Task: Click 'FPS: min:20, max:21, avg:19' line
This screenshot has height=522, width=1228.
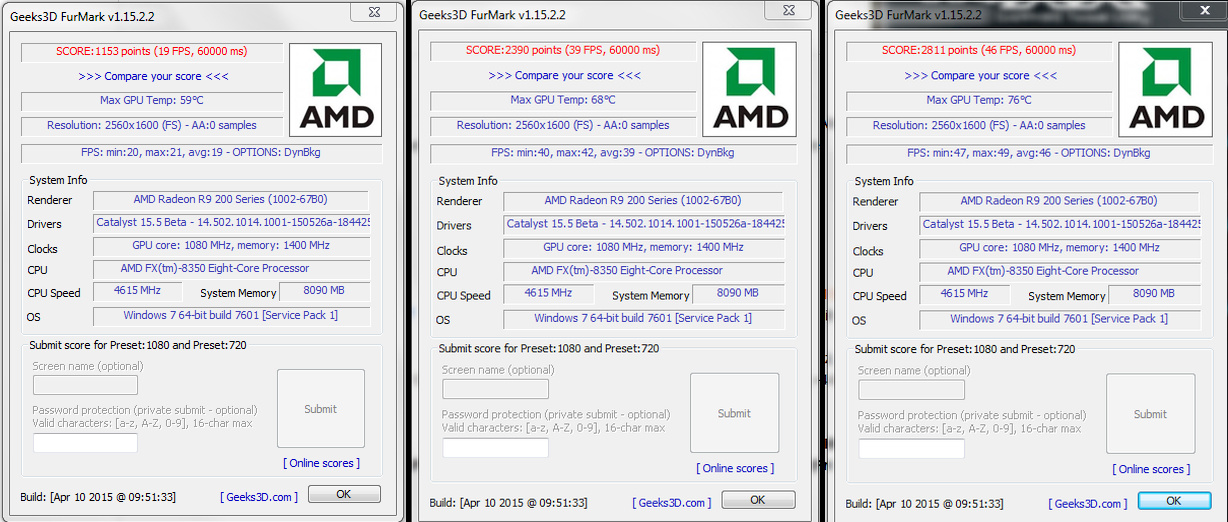Action: pyautogui.click(x=202, y=153)
